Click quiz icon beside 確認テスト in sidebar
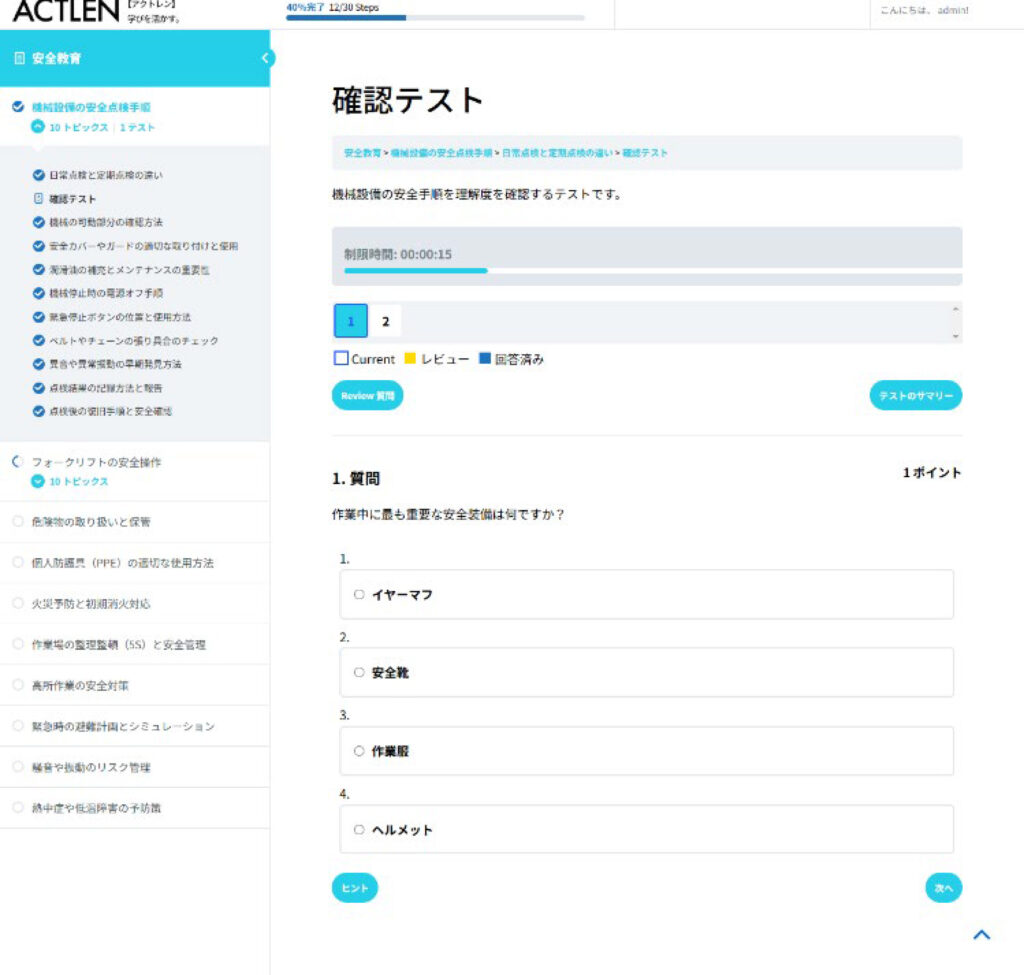The image size is (1024, 975). pos(39,199)
